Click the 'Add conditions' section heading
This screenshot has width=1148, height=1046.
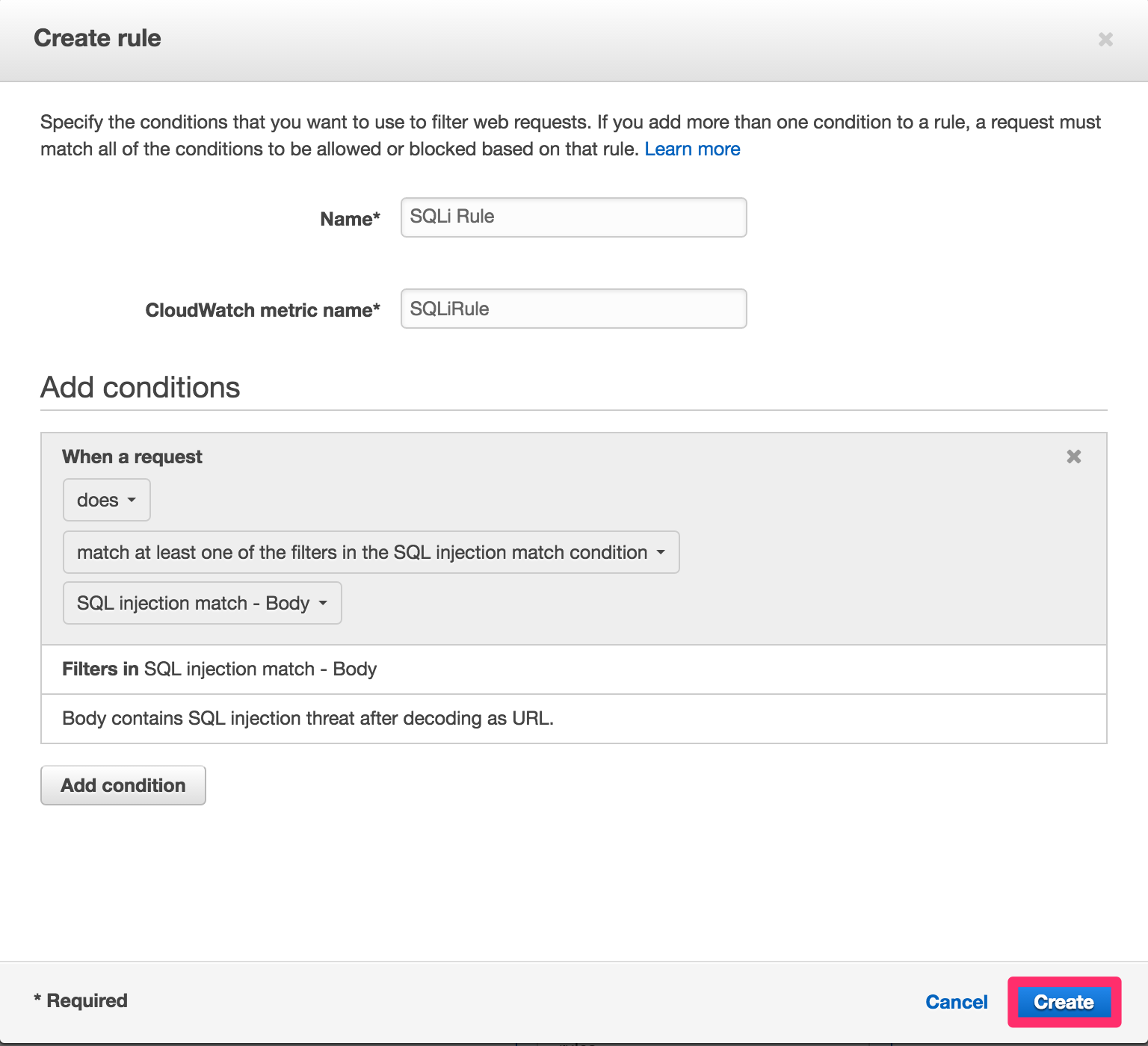coord(141,387)
